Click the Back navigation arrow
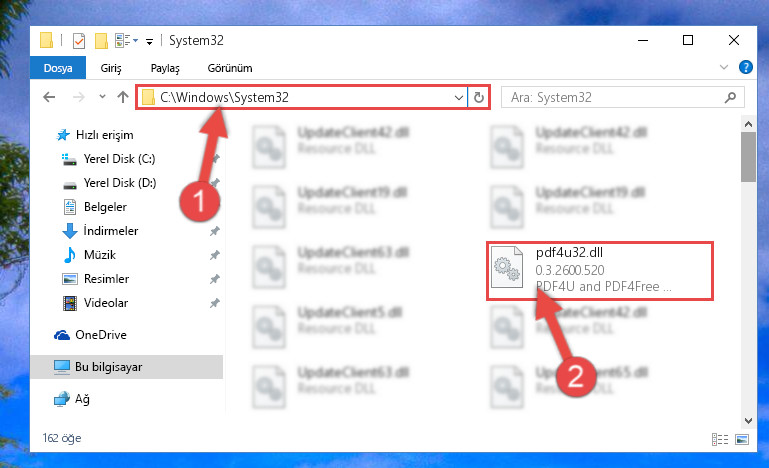Image resolution: width=769 pixels, height=468 pixels. click(49, 97)
